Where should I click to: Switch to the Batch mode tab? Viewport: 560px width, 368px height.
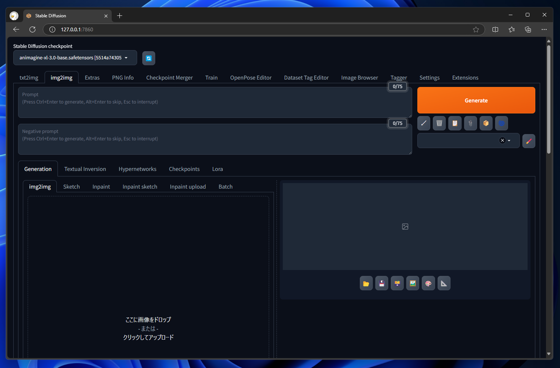[226, 187]
